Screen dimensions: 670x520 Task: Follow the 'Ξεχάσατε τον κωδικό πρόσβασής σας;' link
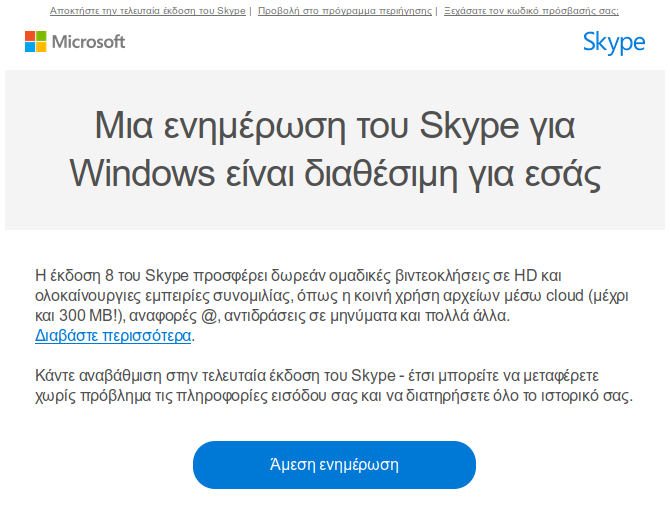point(531,11)
